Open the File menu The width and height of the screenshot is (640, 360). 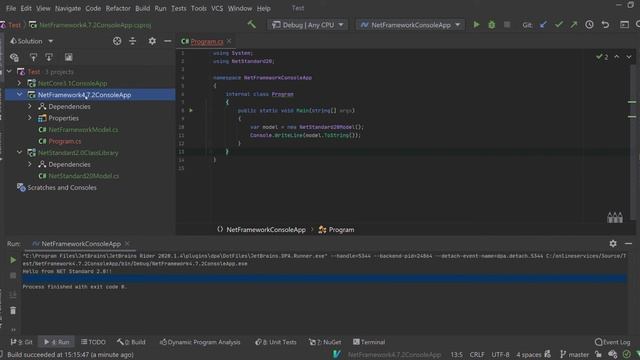coord(11,8)
